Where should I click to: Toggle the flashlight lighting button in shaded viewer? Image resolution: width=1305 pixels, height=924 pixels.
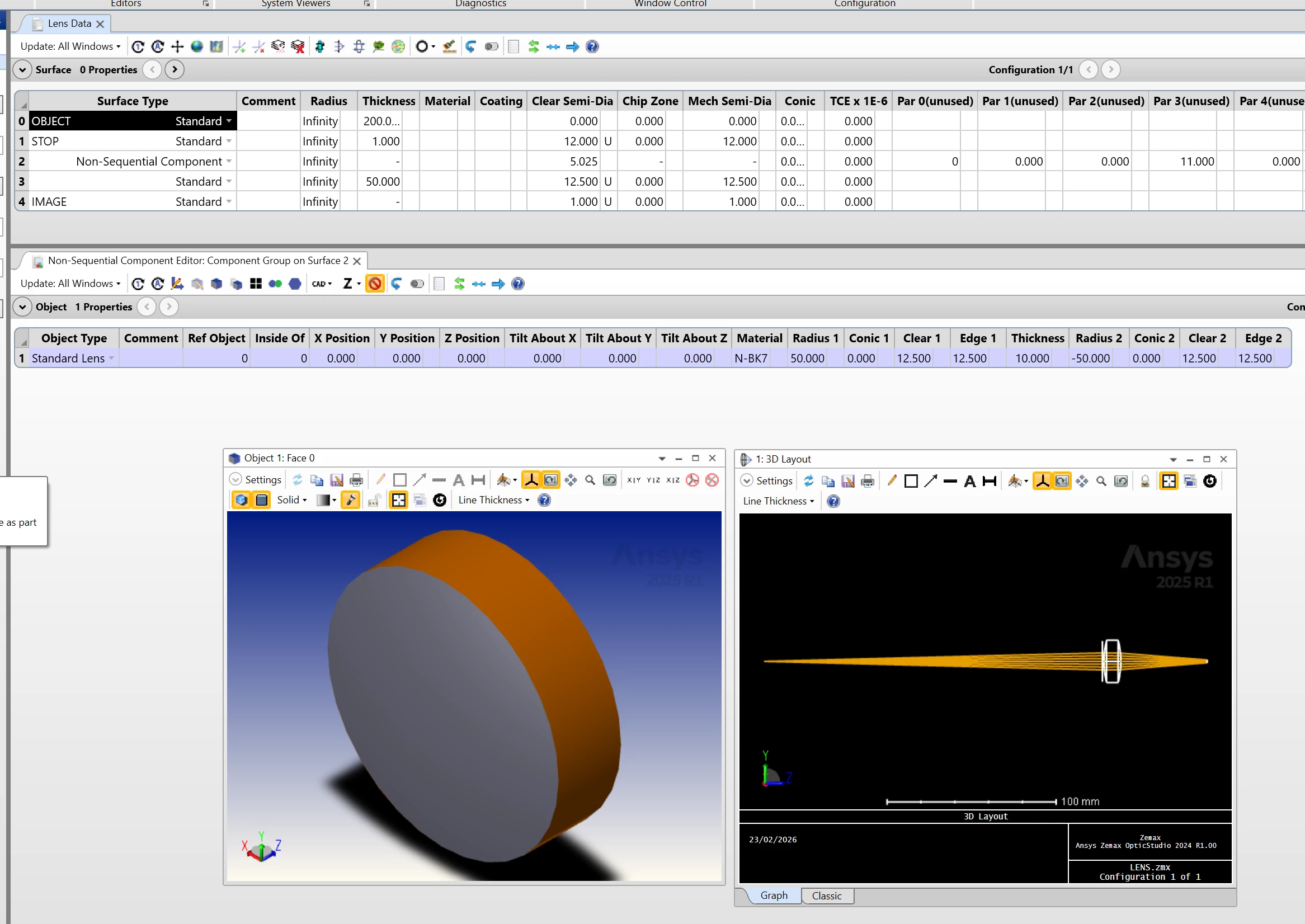coord(350,500)
